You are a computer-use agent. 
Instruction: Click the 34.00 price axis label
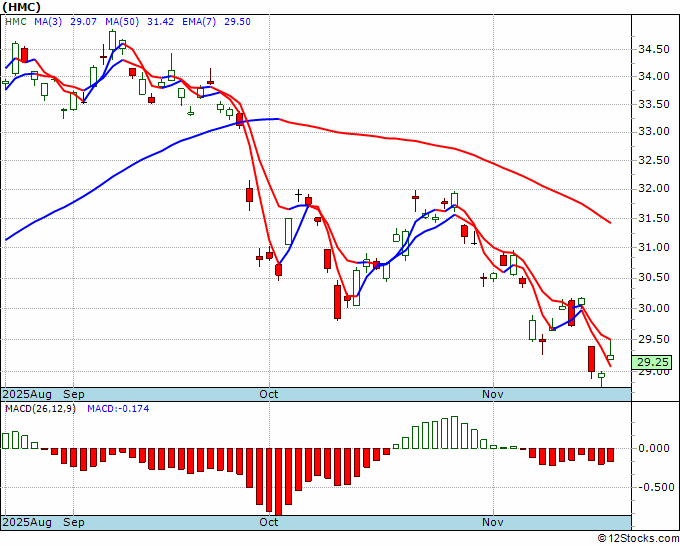pyautogui.click(x=654, y=77)
